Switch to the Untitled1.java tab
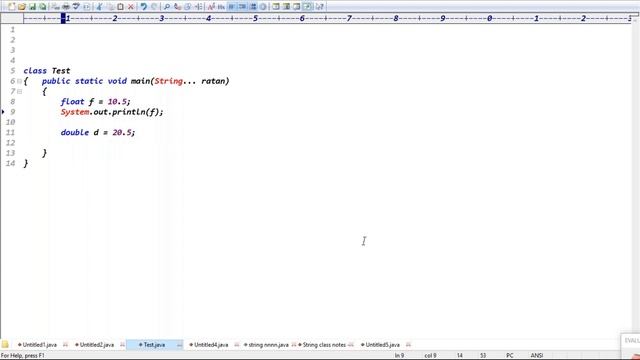The width and height of the screenshot is (640, 360). (40, 345)
